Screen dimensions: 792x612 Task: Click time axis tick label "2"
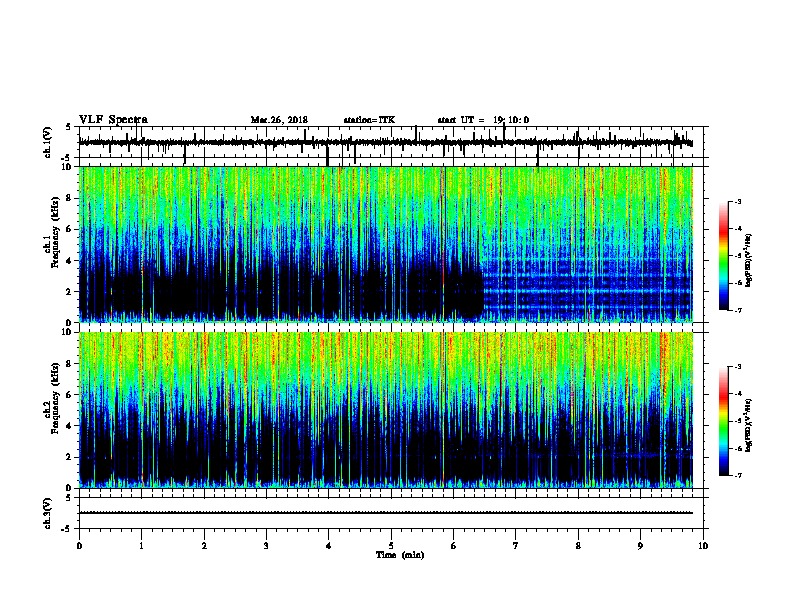pos(204,546)
